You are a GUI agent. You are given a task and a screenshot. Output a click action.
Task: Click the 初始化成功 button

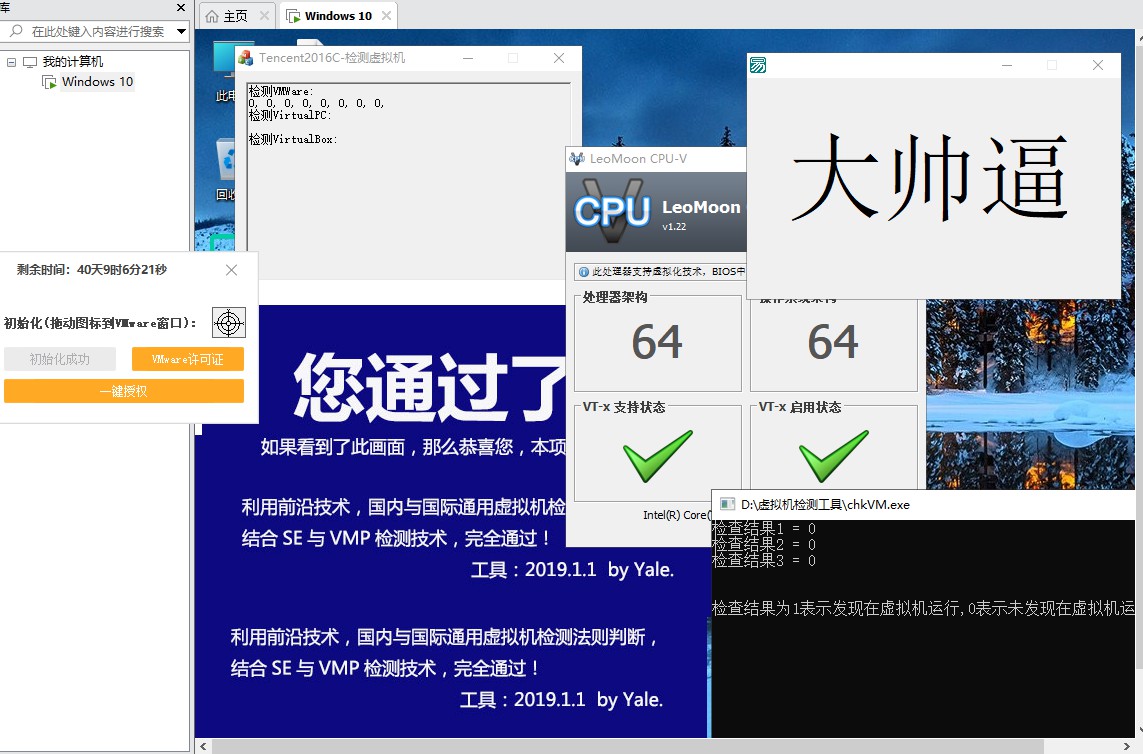tap(60, 359)
